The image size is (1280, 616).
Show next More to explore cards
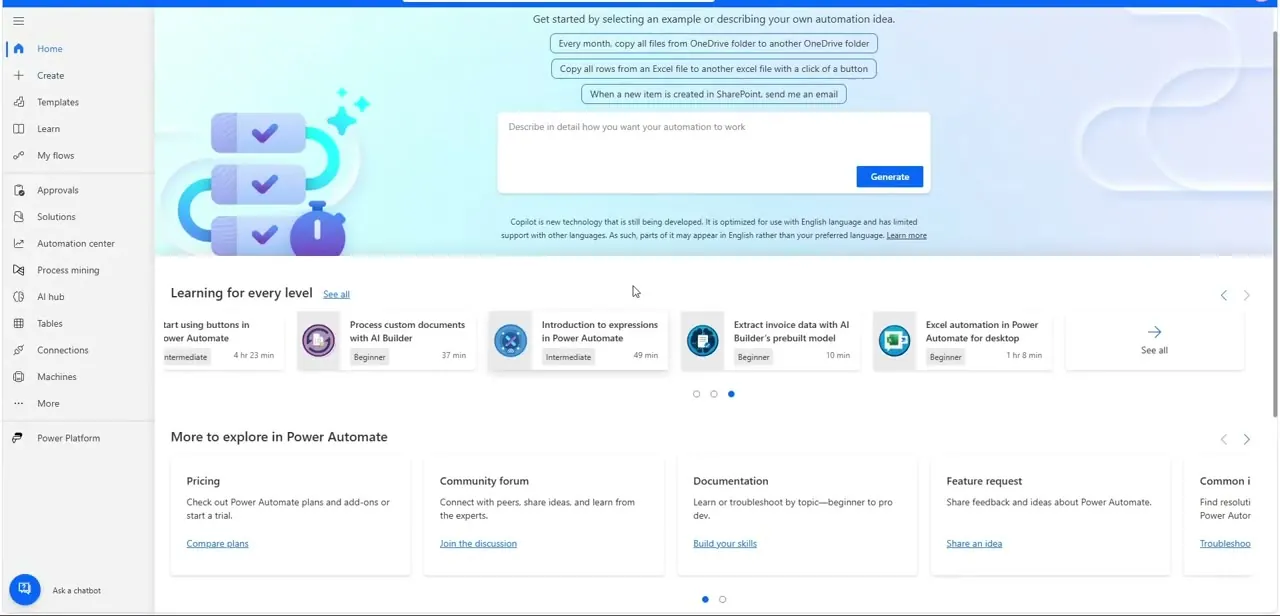[x=1247, y=439]
